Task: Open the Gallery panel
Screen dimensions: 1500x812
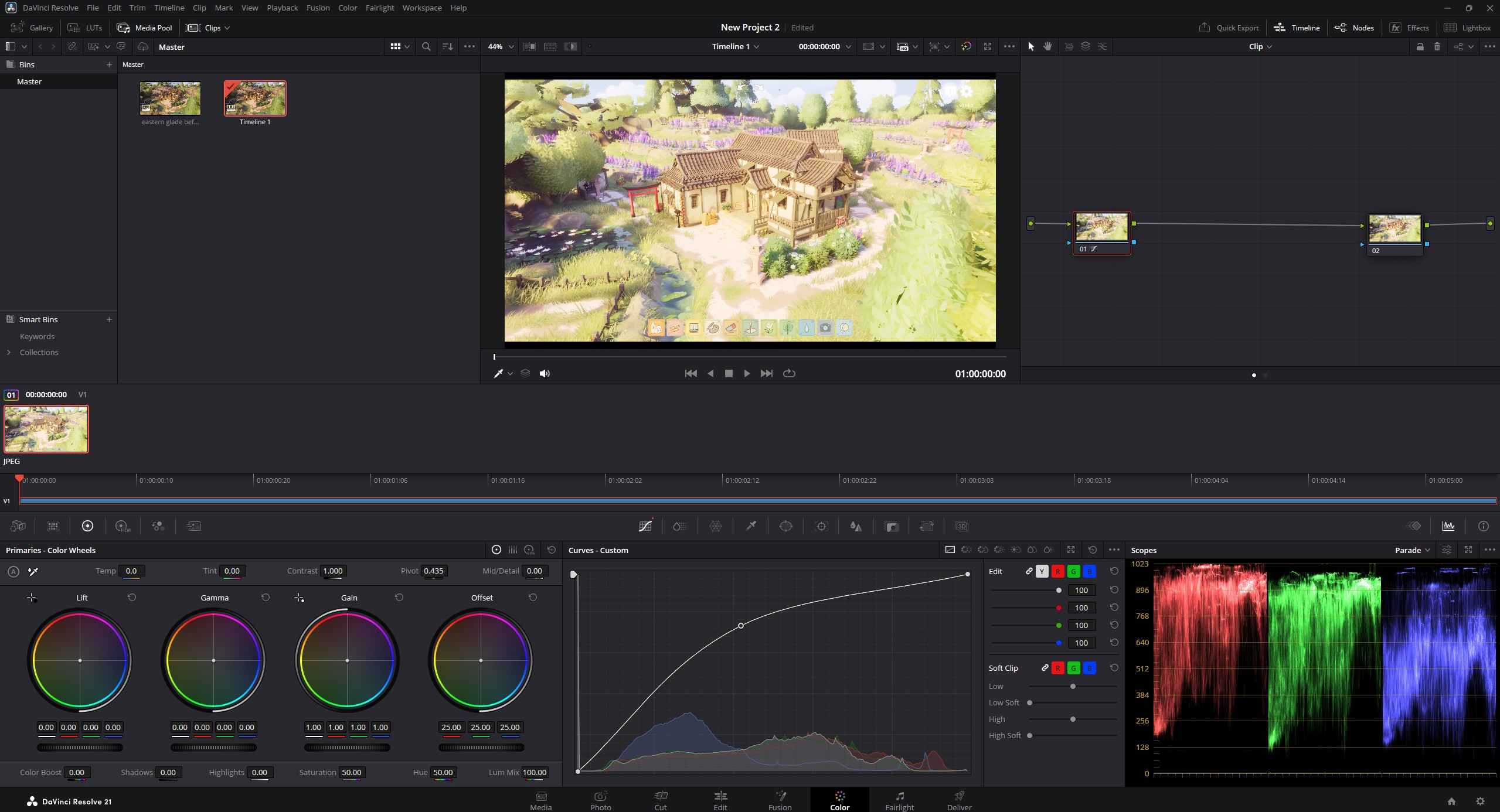Action: pos(32,28)
